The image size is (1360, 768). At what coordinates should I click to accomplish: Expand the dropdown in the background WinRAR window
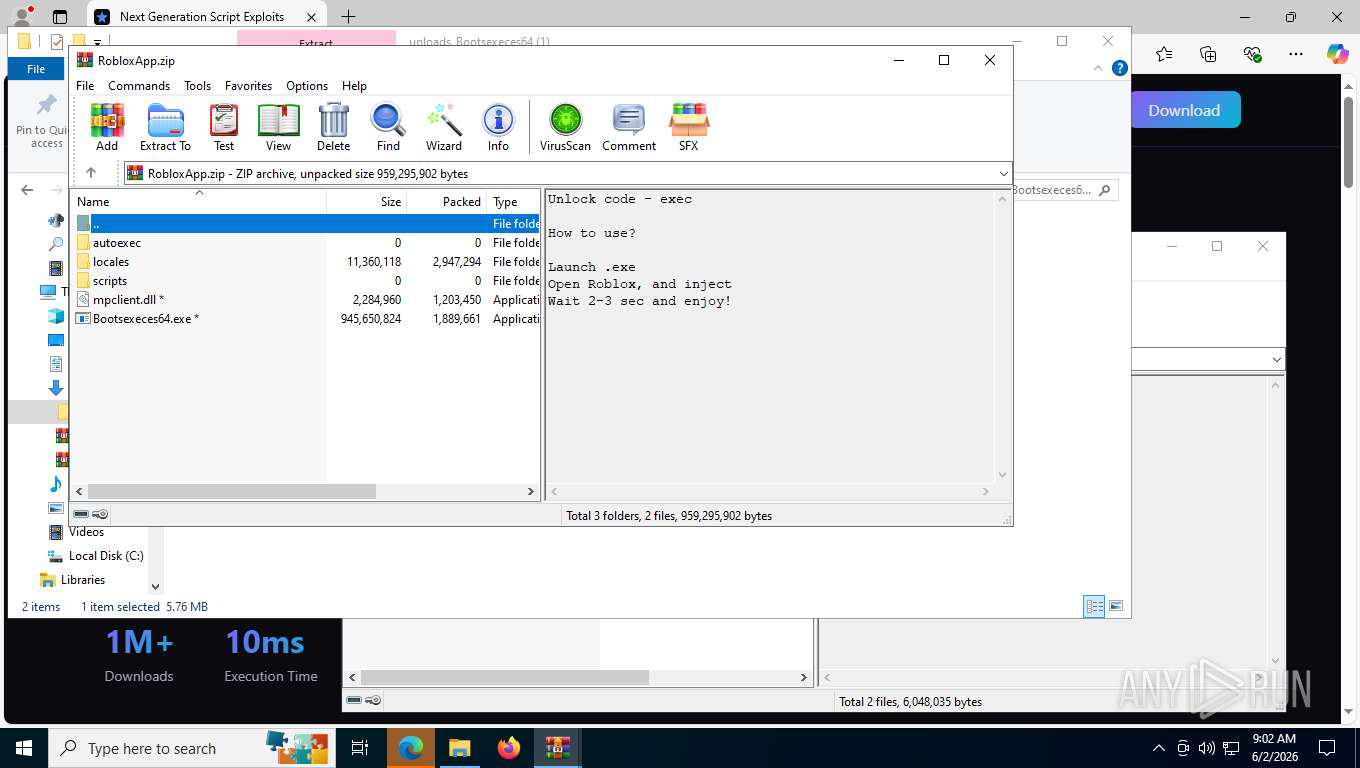tap(1276, 359)
